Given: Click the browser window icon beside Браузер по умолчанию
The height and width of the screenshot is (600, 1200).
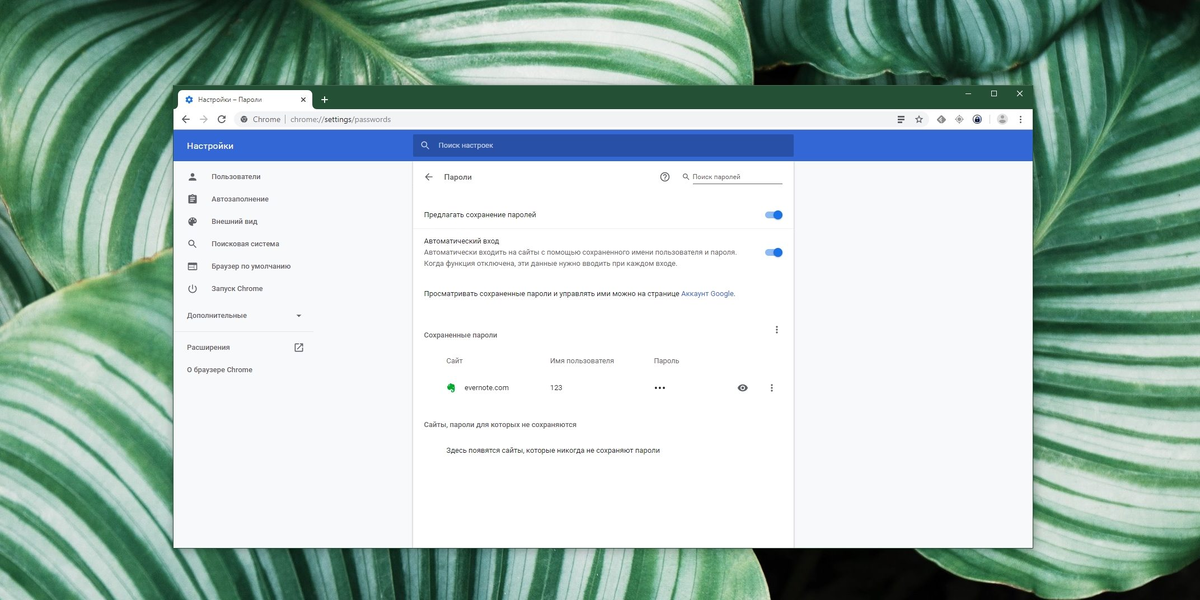Looking at the screenshot, I should click(x=192, y=266).
